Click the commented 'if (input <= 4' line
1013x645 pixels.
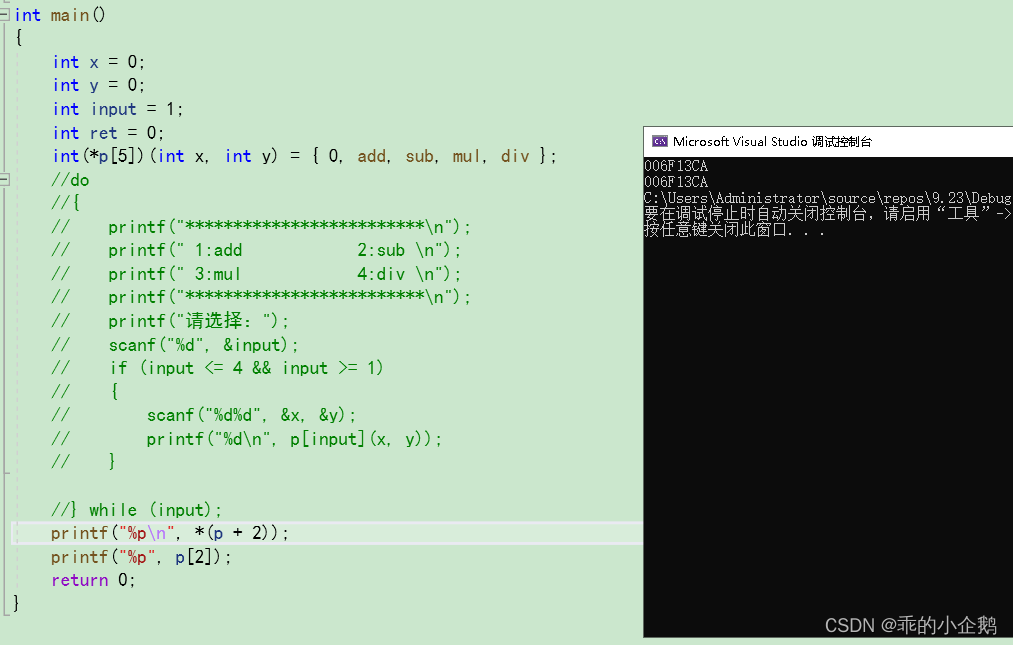218,368
